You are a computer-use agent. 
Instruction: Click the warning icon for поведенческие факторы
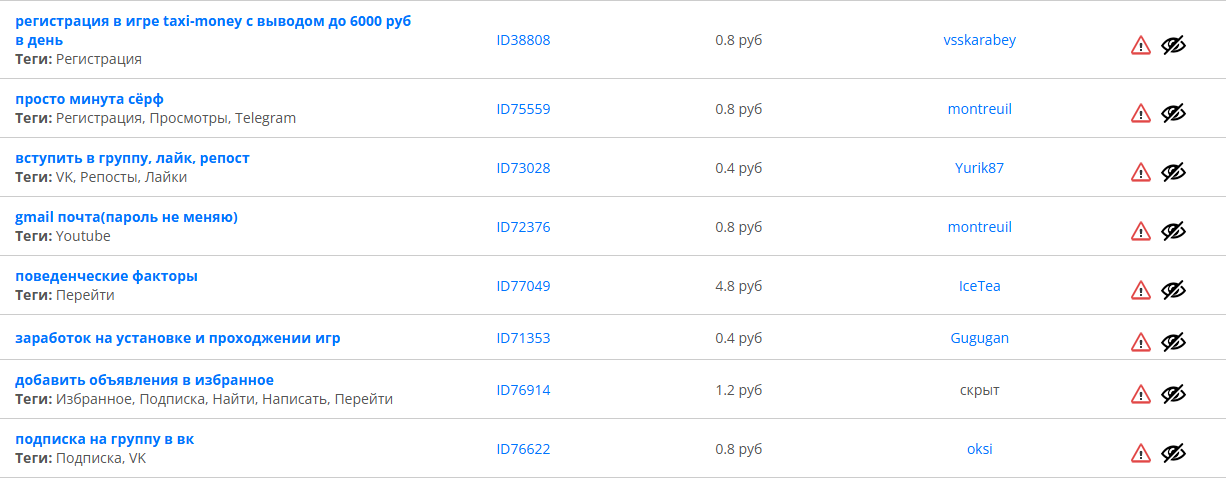[x=1141, y=290]
